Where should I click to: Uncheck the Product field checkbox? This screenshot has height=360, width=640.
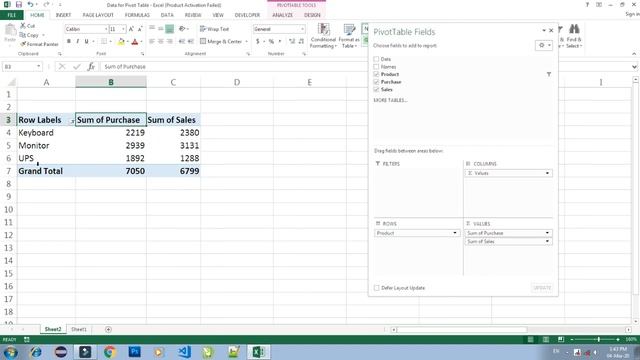point(376,74)
